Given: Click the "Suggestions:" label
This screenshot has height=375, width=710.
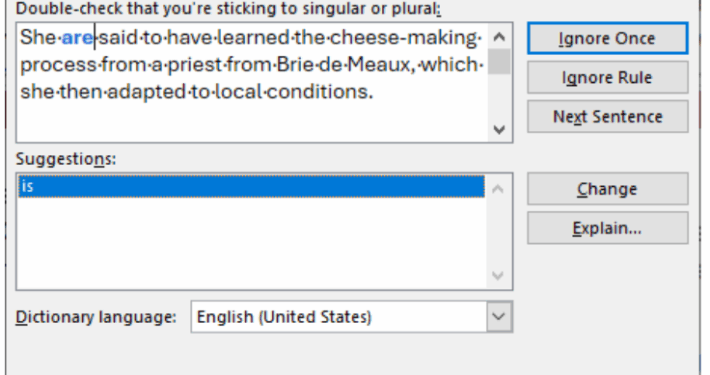Looking at the screenshot, I should pos(66,159).
